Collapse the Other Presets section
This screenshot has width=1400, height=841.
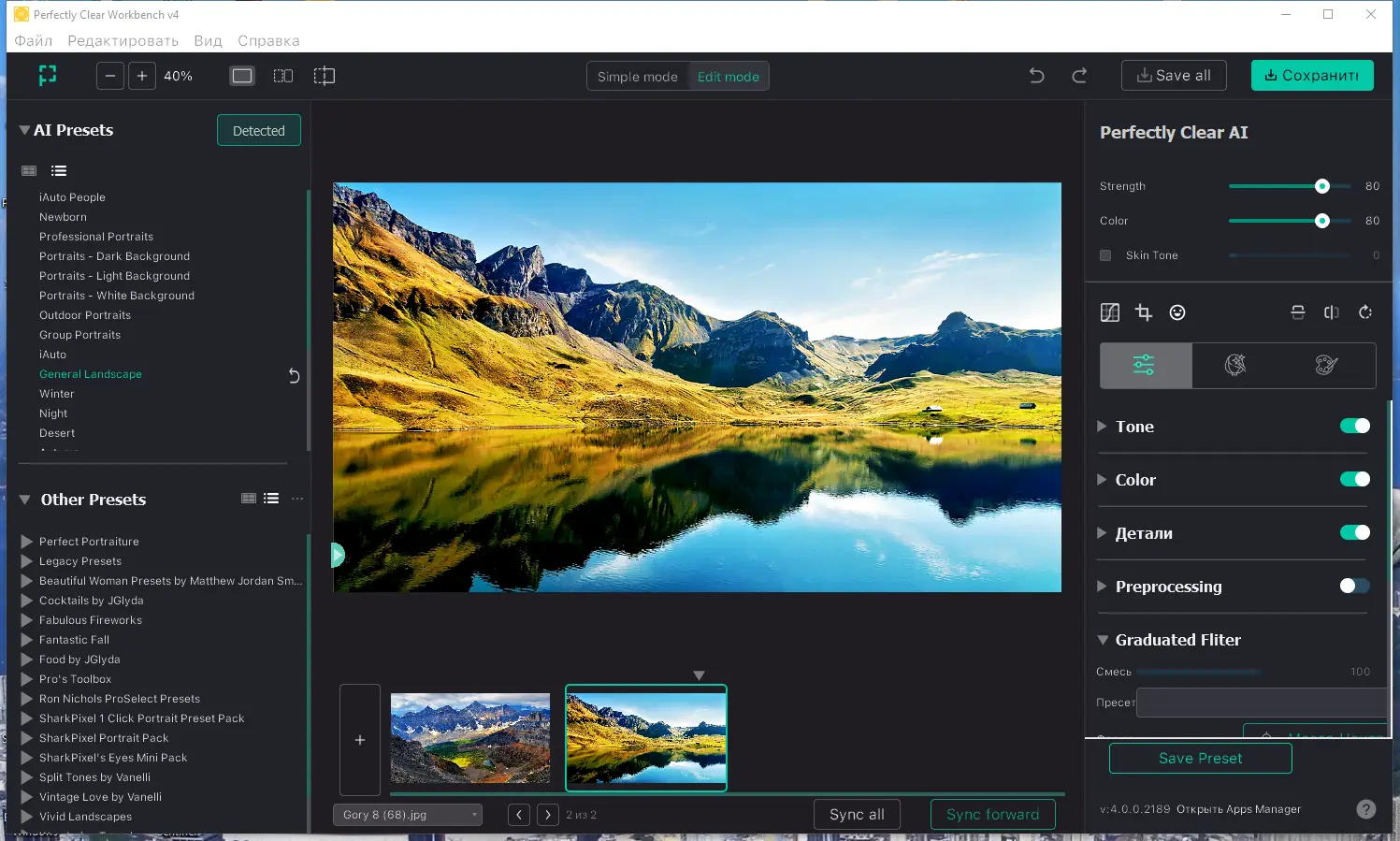[24, 500]
